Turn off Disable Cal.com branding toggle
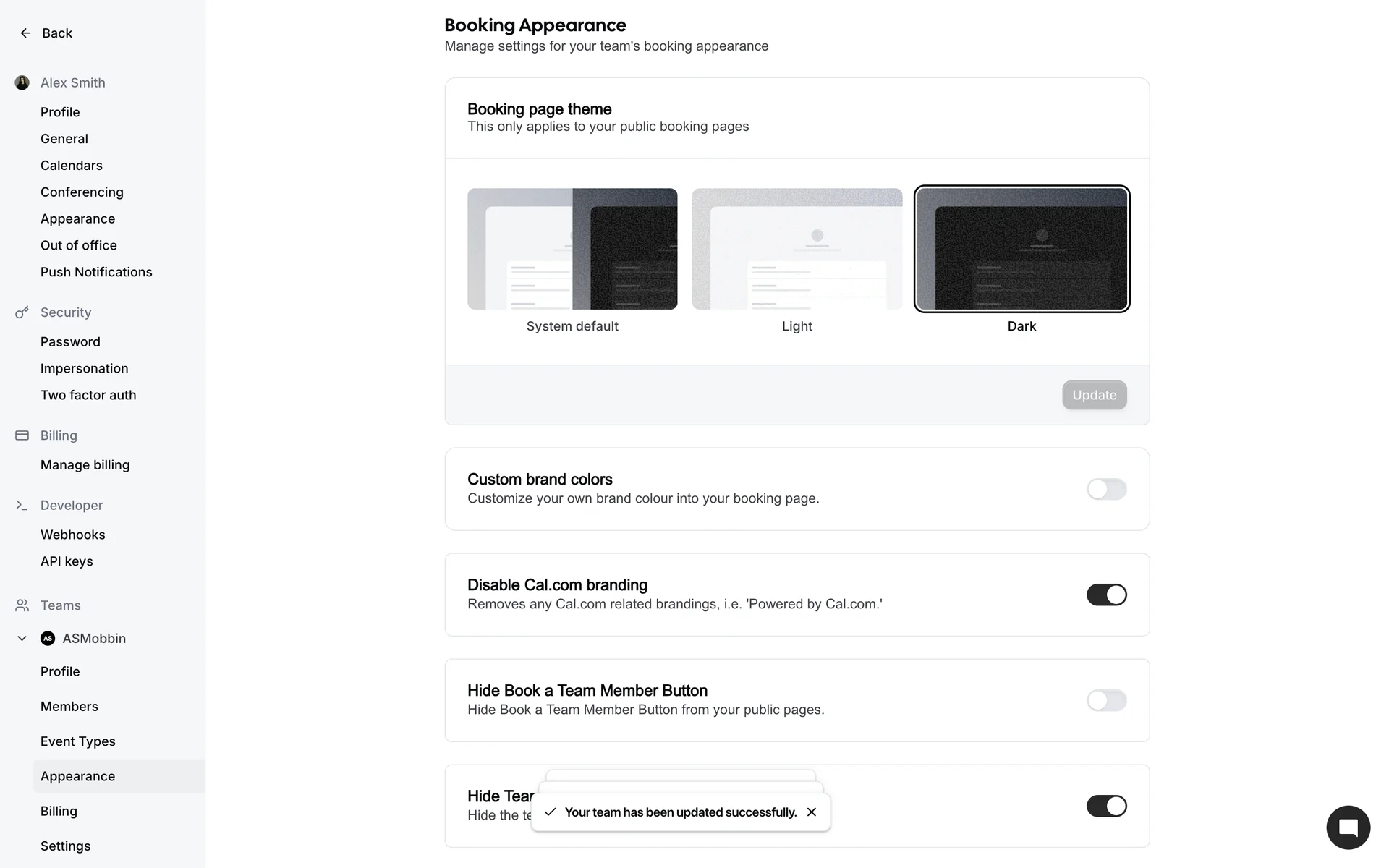The height and width of the screenshot is (868, 1389). (x=1106, y=595)
